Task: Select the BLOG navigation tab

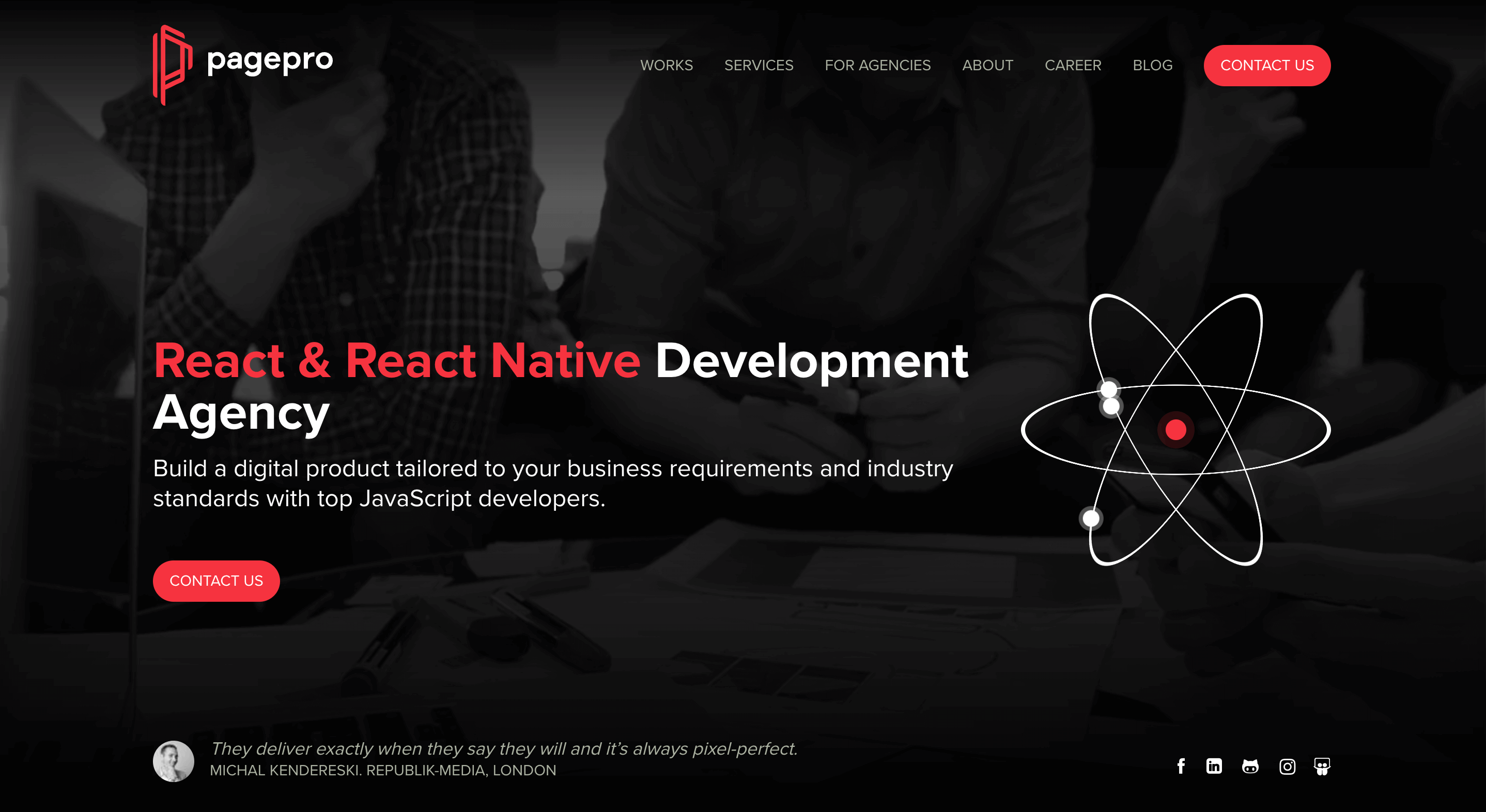Action: click(x=1153, y=65)
